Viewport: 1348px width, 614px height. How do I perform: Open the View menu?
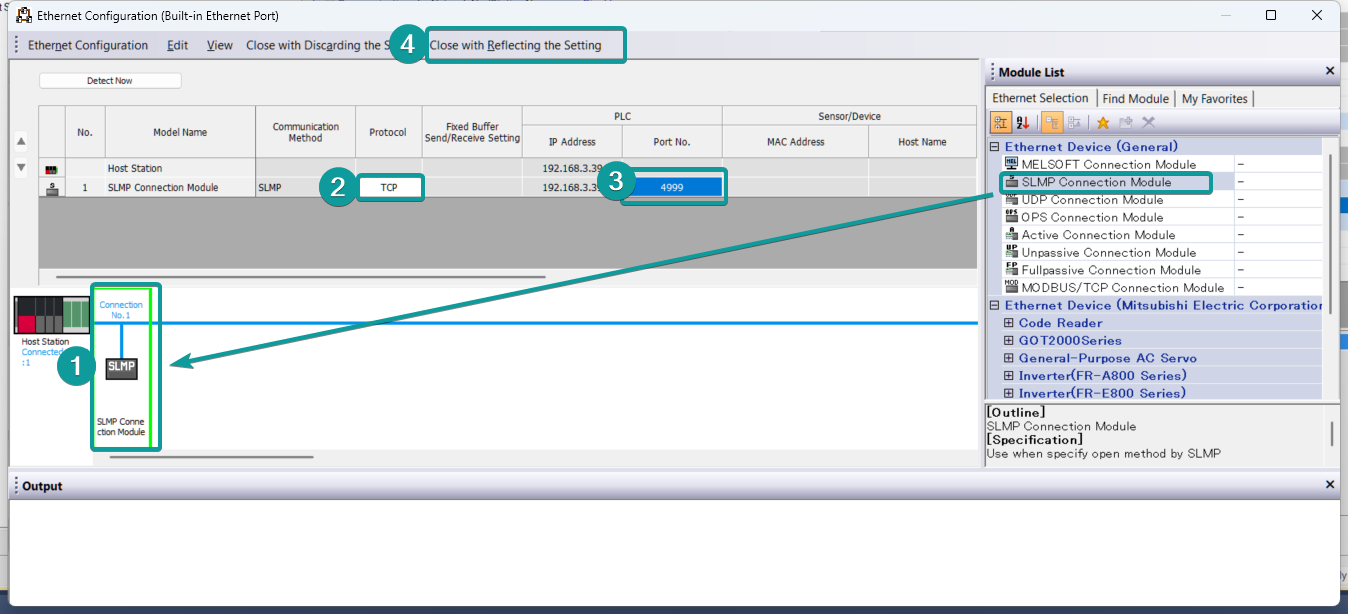coord(220,45)
